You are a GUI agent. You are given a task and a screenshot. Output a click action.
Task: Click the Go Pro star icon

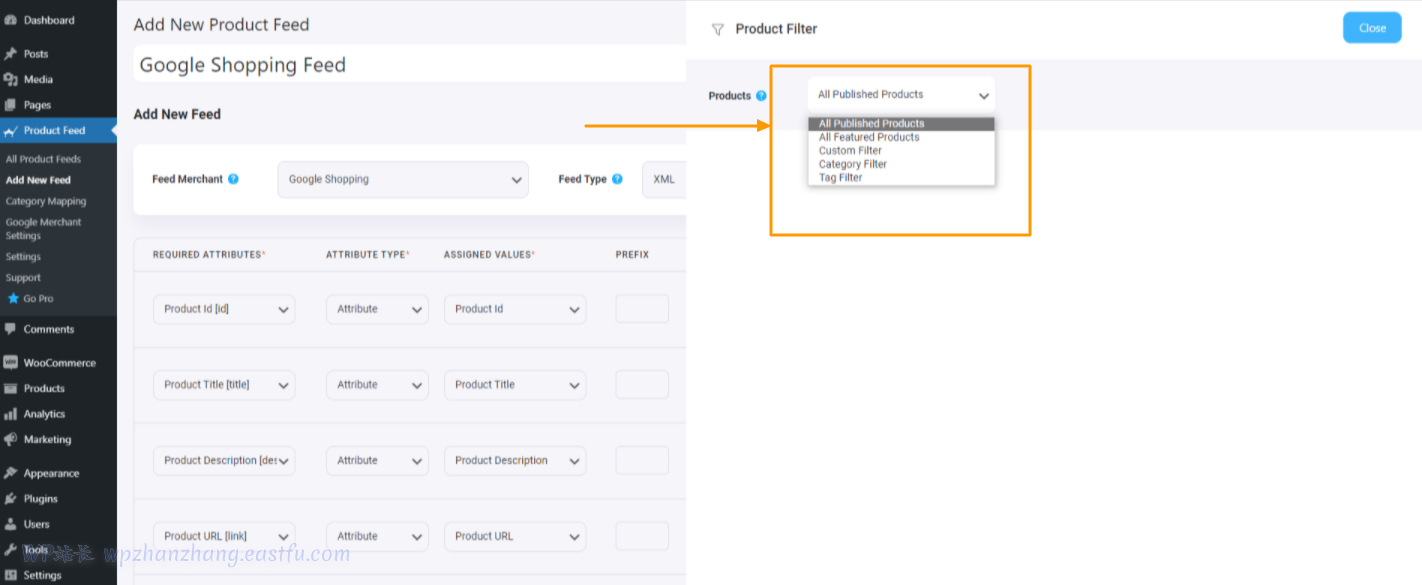coord(13,298)
